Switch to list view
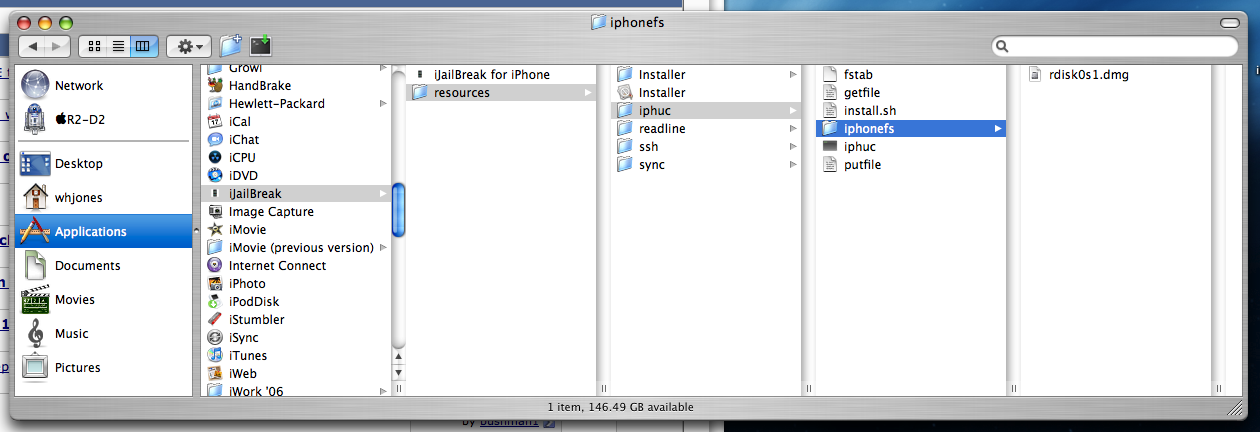1260x432 pixels. 118,46
